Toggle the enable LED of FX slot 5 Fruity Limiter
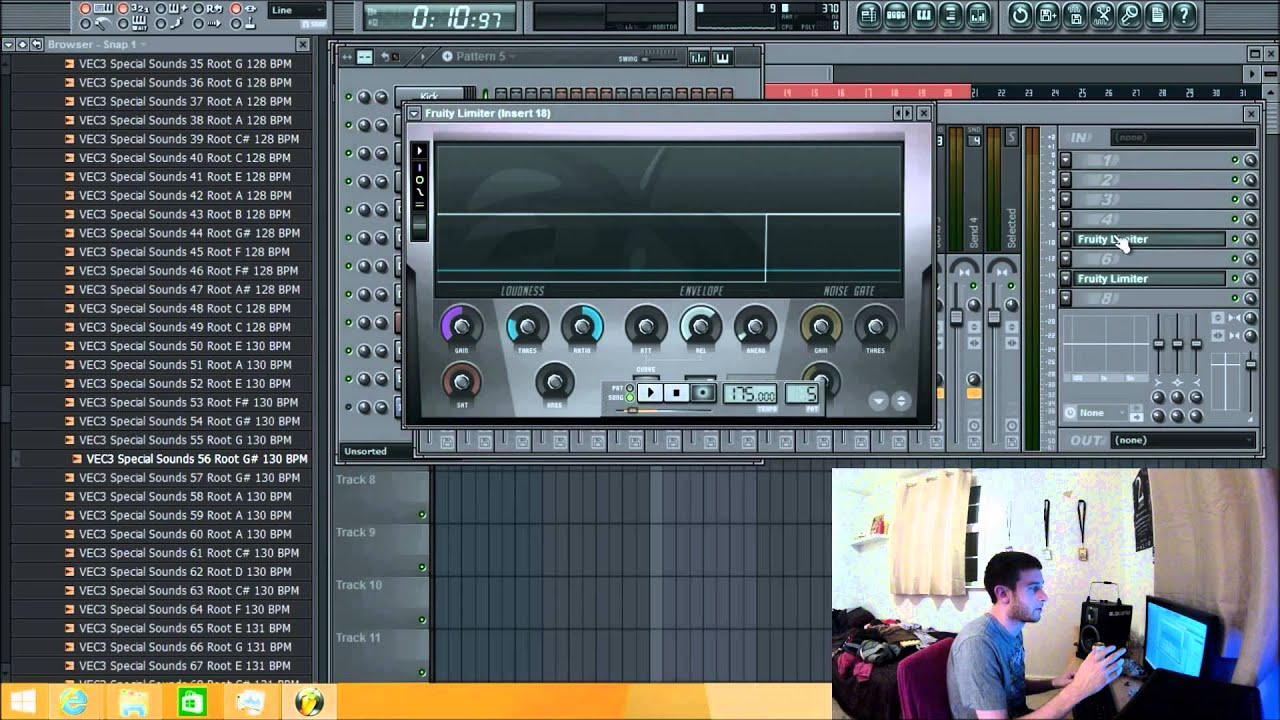 (x=1235, y=240)
